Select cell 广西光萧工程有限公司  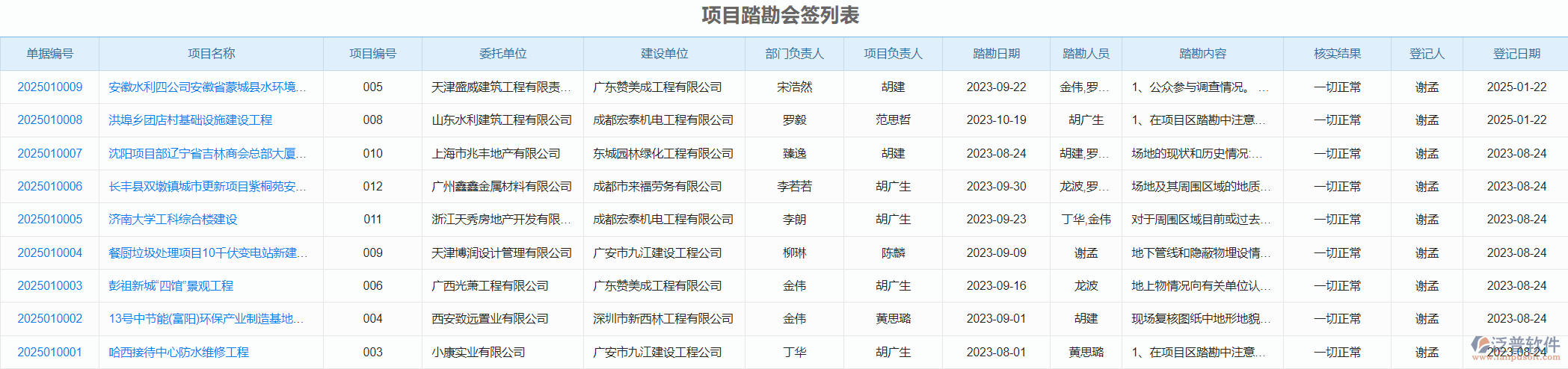pos(490,286)
